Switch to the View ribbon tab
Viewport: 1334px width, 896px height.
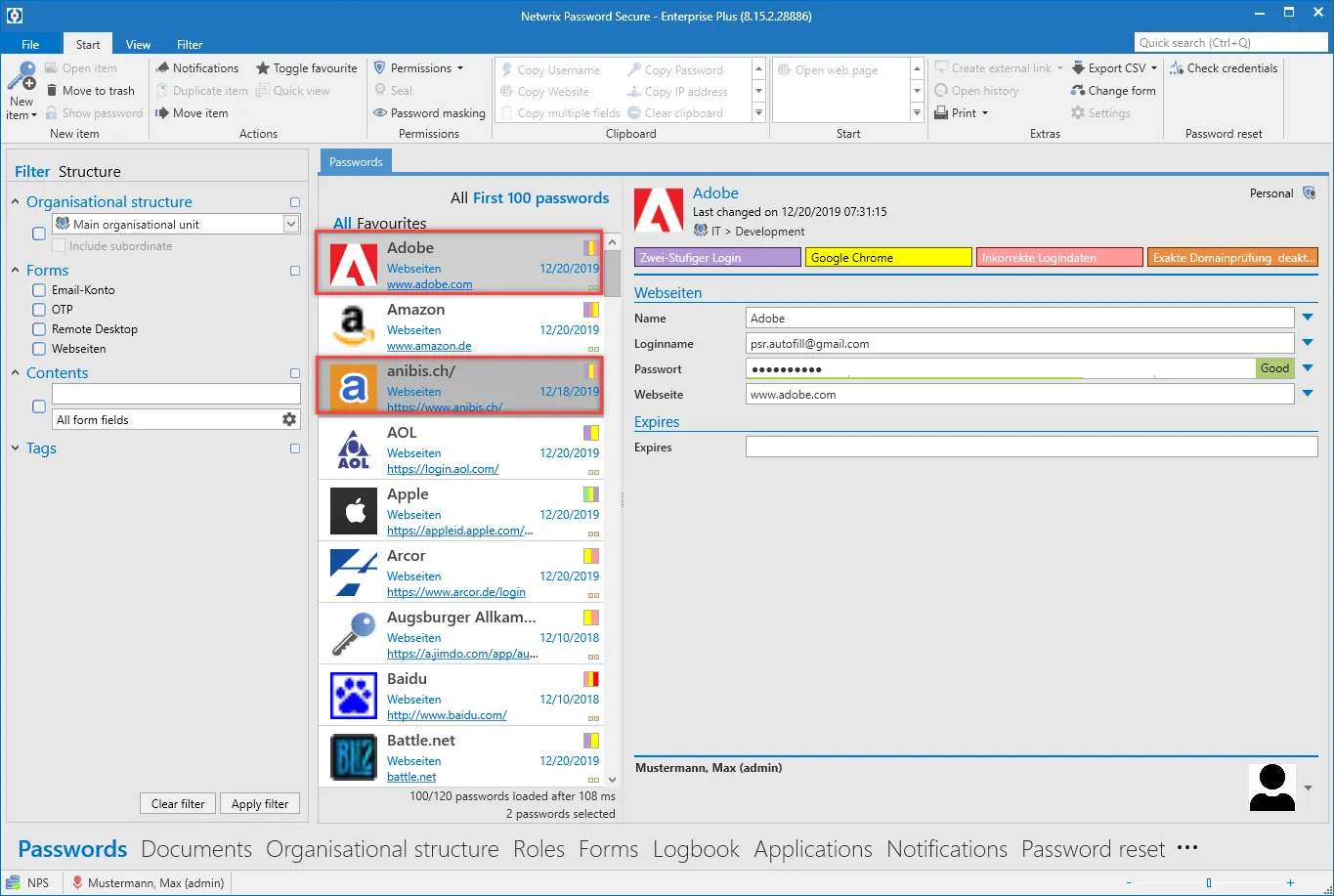(x=139, y=44)
